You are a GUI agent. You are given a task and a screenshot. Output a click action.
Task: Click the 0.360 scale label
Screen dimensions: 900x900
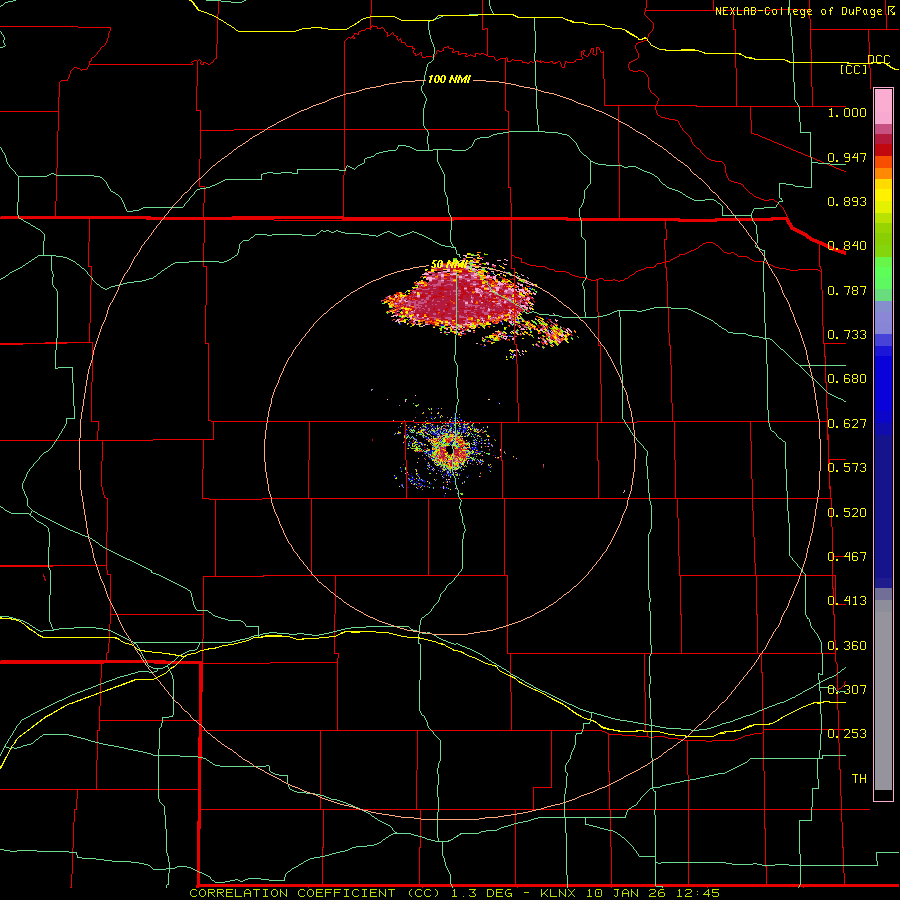847,645
